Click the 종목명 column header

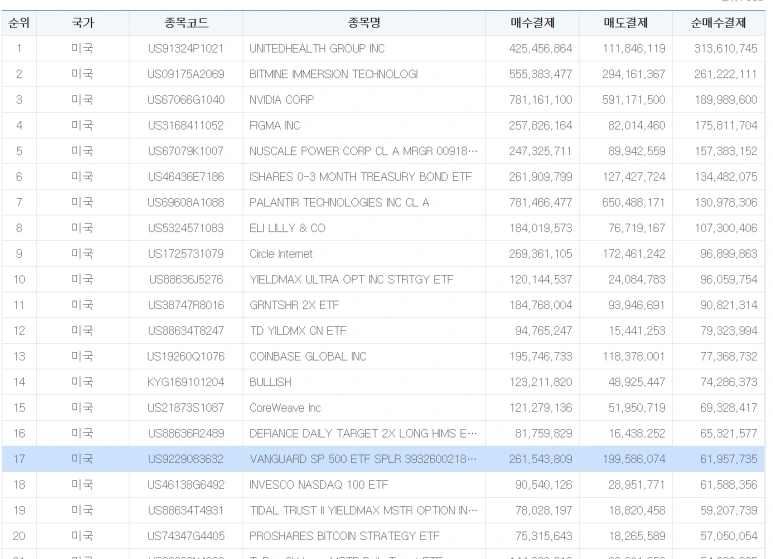(x=364, y=23)
